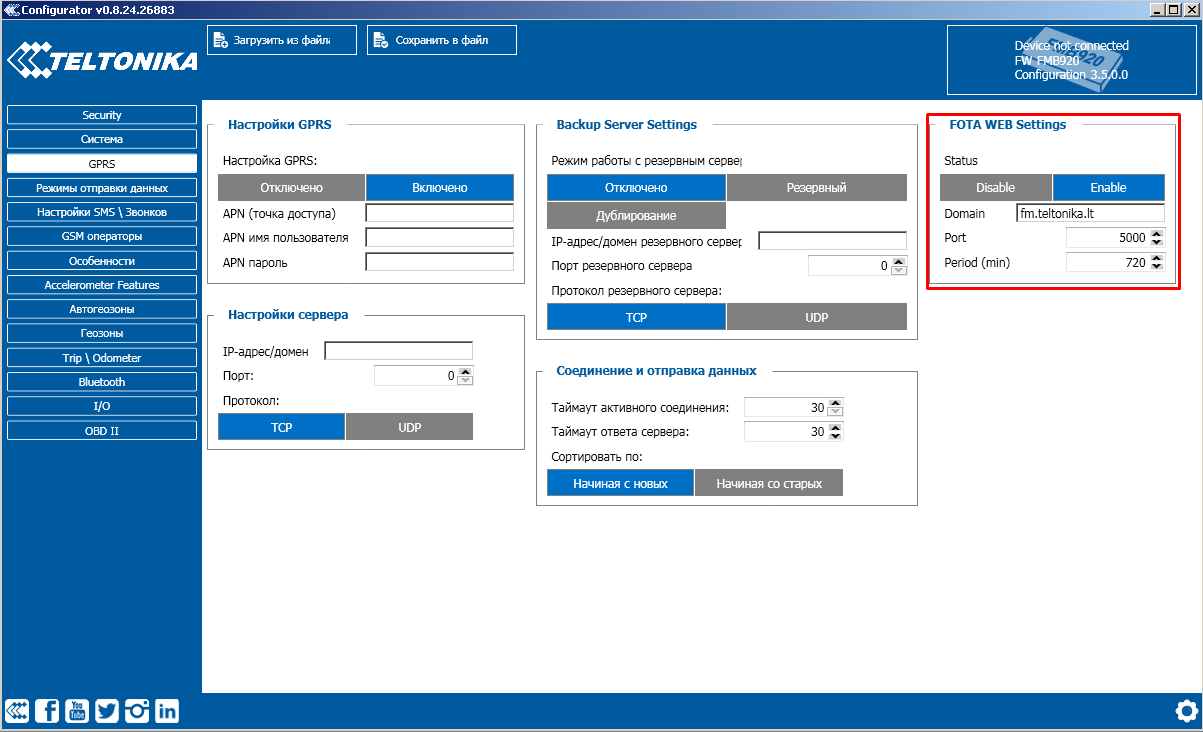This screenshot has width=1203, height=732.
Task: Open the Instagram social icon
Action: tap(137, 711)
